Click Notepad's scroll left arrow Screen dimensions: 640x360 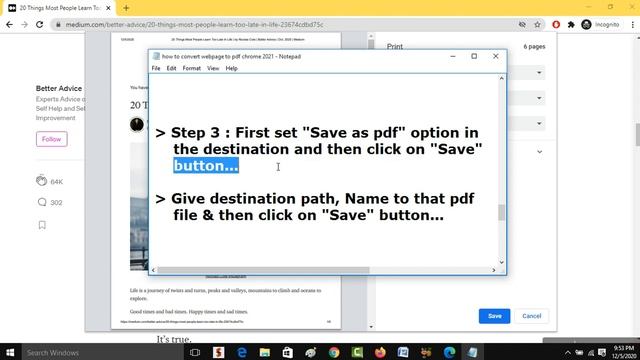coord(153,270)
